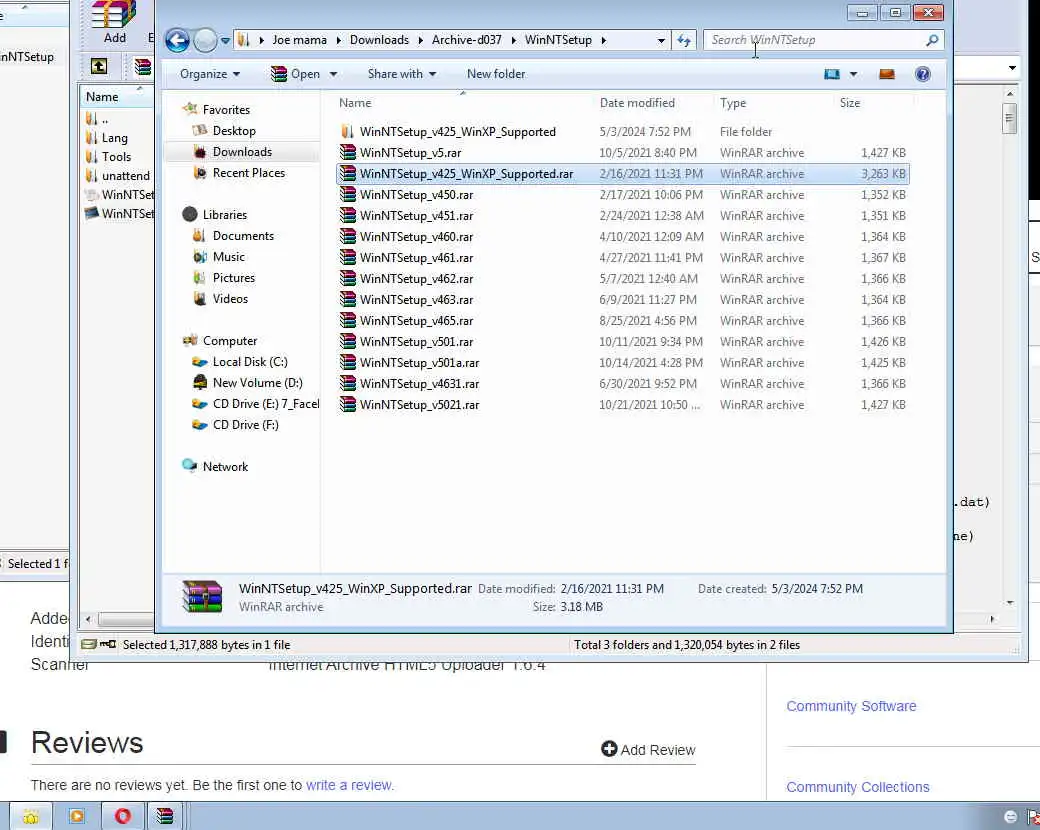
Task: Select Desktop under Favorites
Action: coord(234,131)
